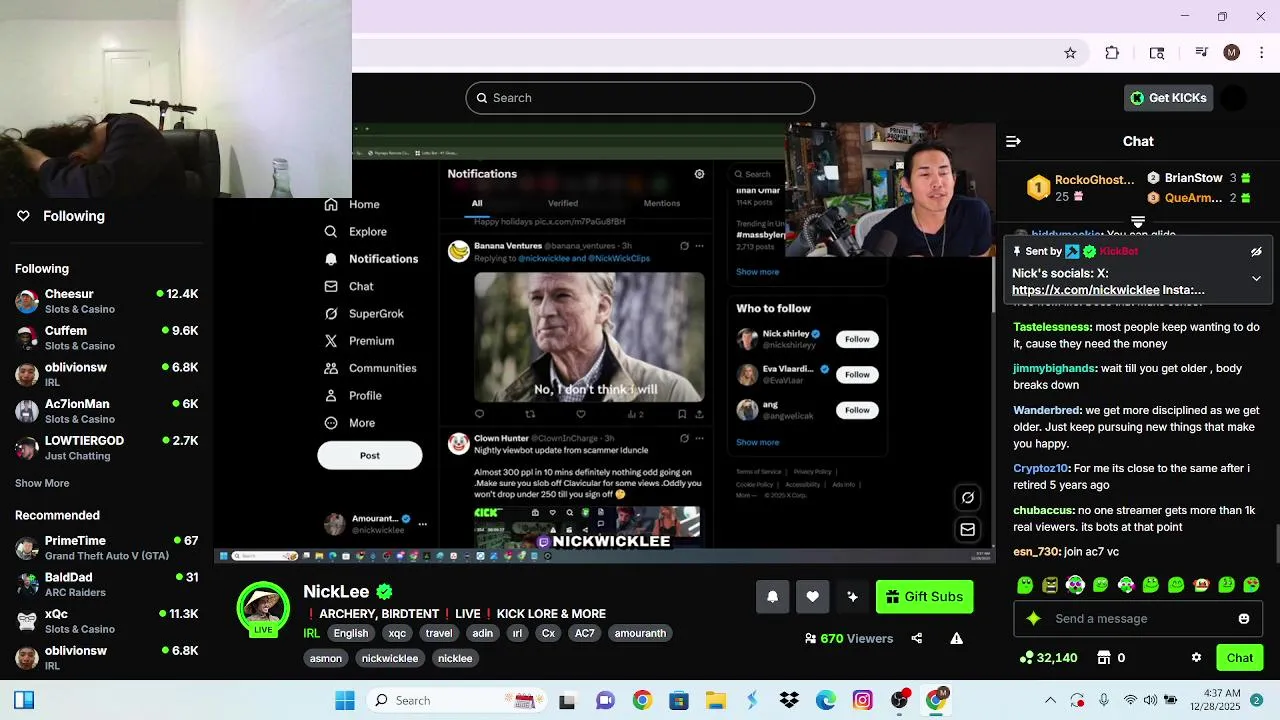Open PrimeTime's recommended channel
The height and width of the screenshot is (720, 1280).
106,548
